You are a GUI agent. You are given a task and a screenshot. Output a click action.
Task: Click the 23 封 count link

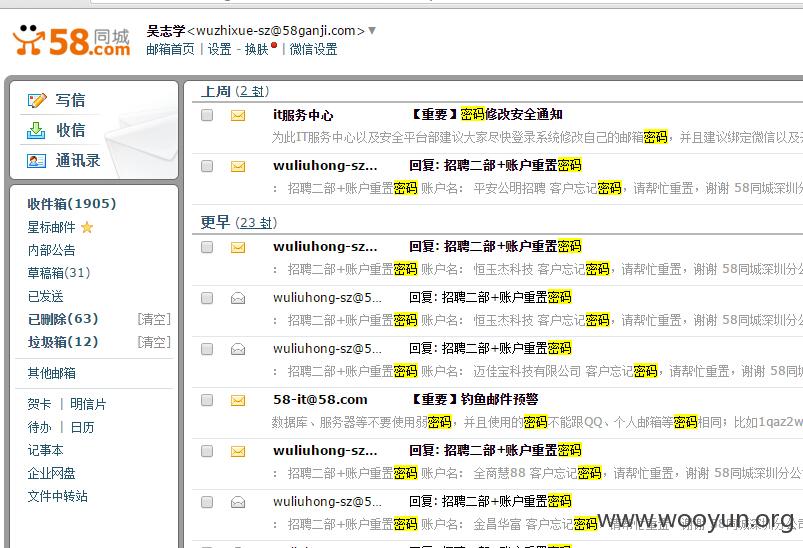pos(256,223)
